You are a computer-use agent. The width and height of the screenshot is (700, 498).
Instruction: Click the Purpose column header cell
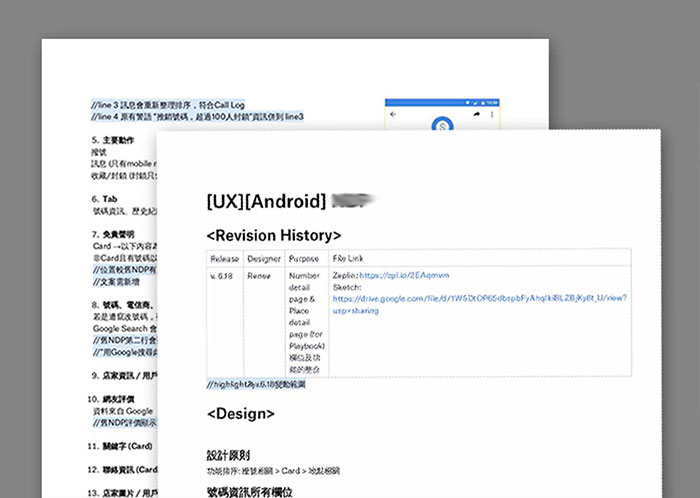pyautogui.click(x=304, y=258)
